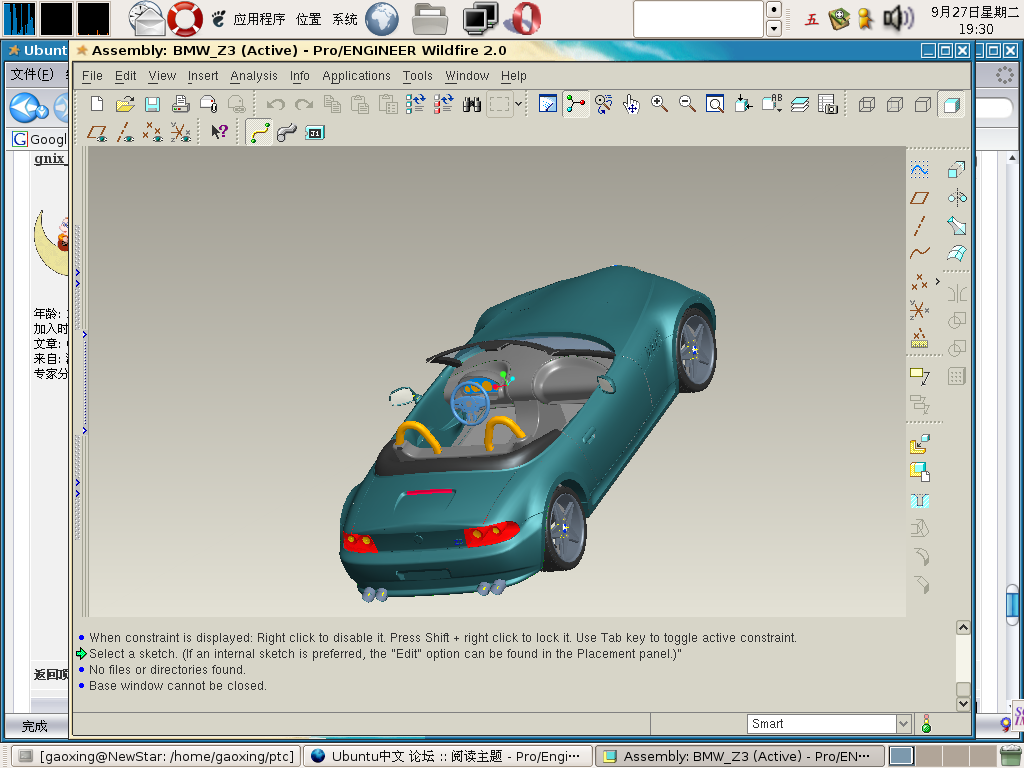Open the Analysis menu

pyautogui.click(x=254, y=76)
